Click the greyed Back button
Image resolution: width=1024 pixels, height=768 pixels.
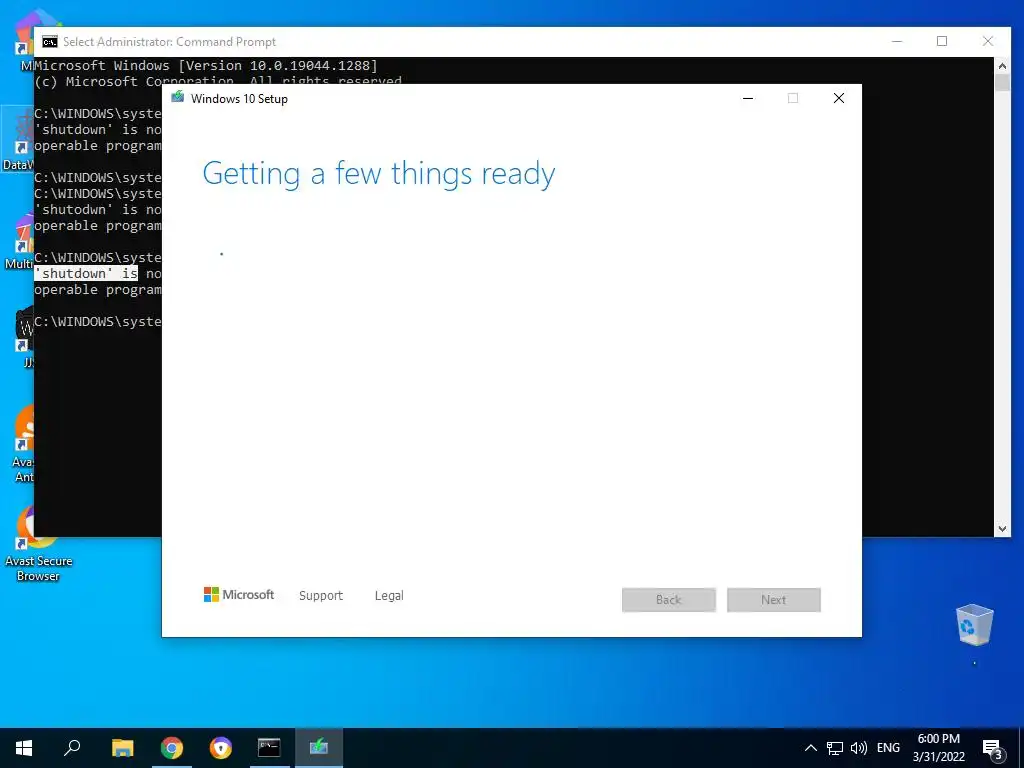(x=669, y=600)
